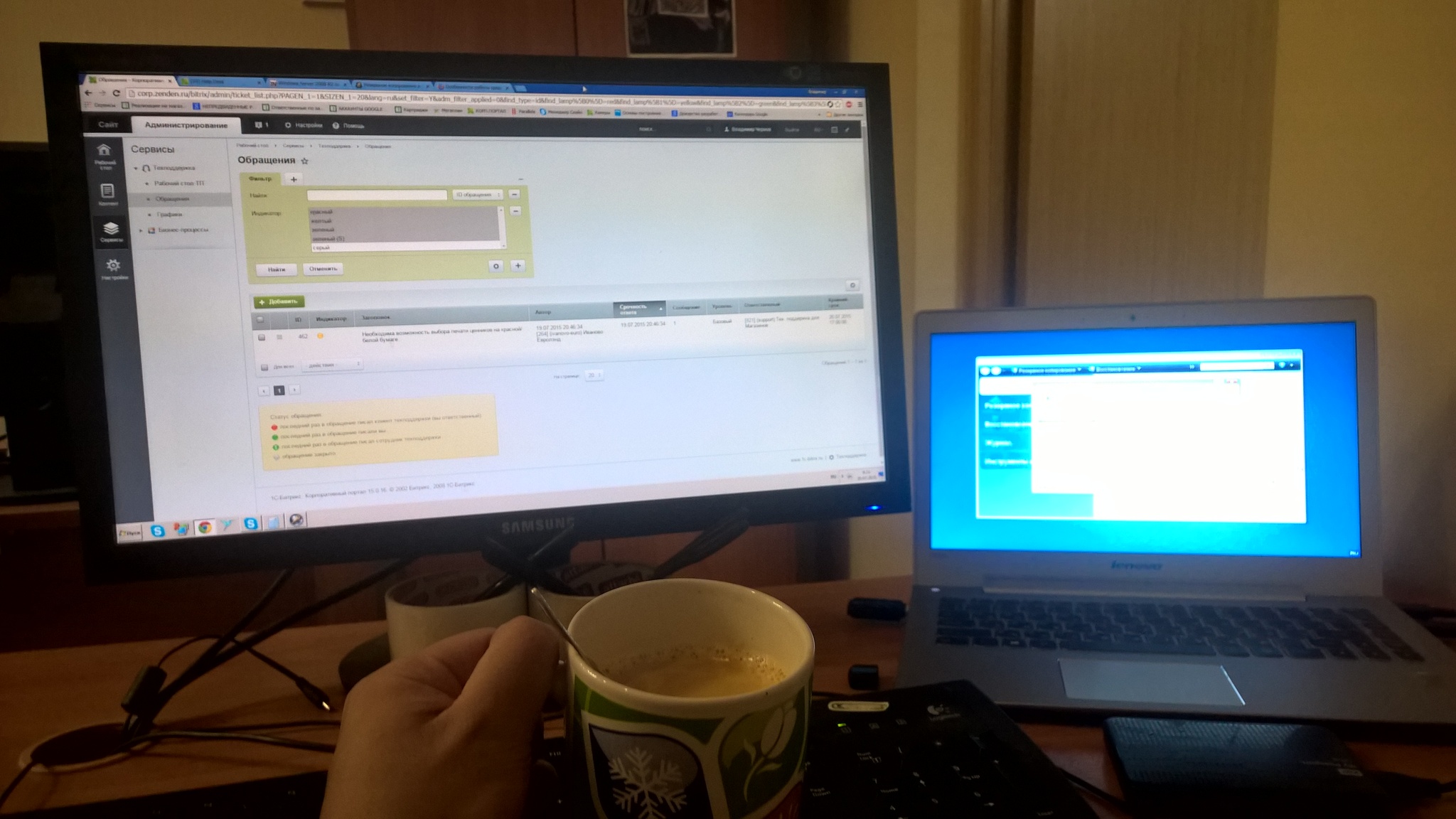Click the Отменить cancel button
Screen dimensions: 1456x819
pyautogui.click(x=322, y=267)
